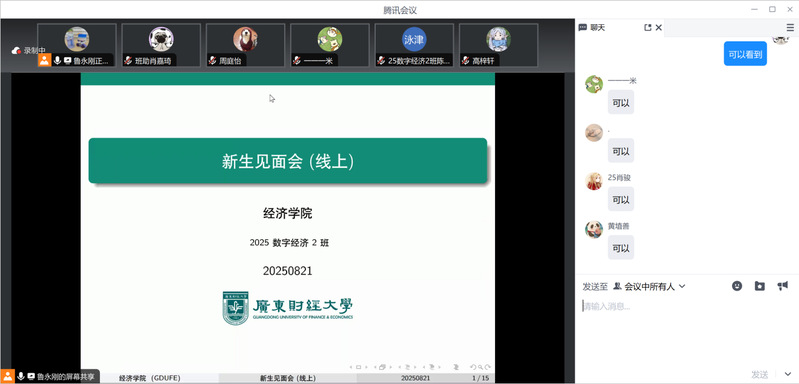Click 鲁永刚的屏幕共享 label at bottom left
799x384 pixels.
pos(66,376)
